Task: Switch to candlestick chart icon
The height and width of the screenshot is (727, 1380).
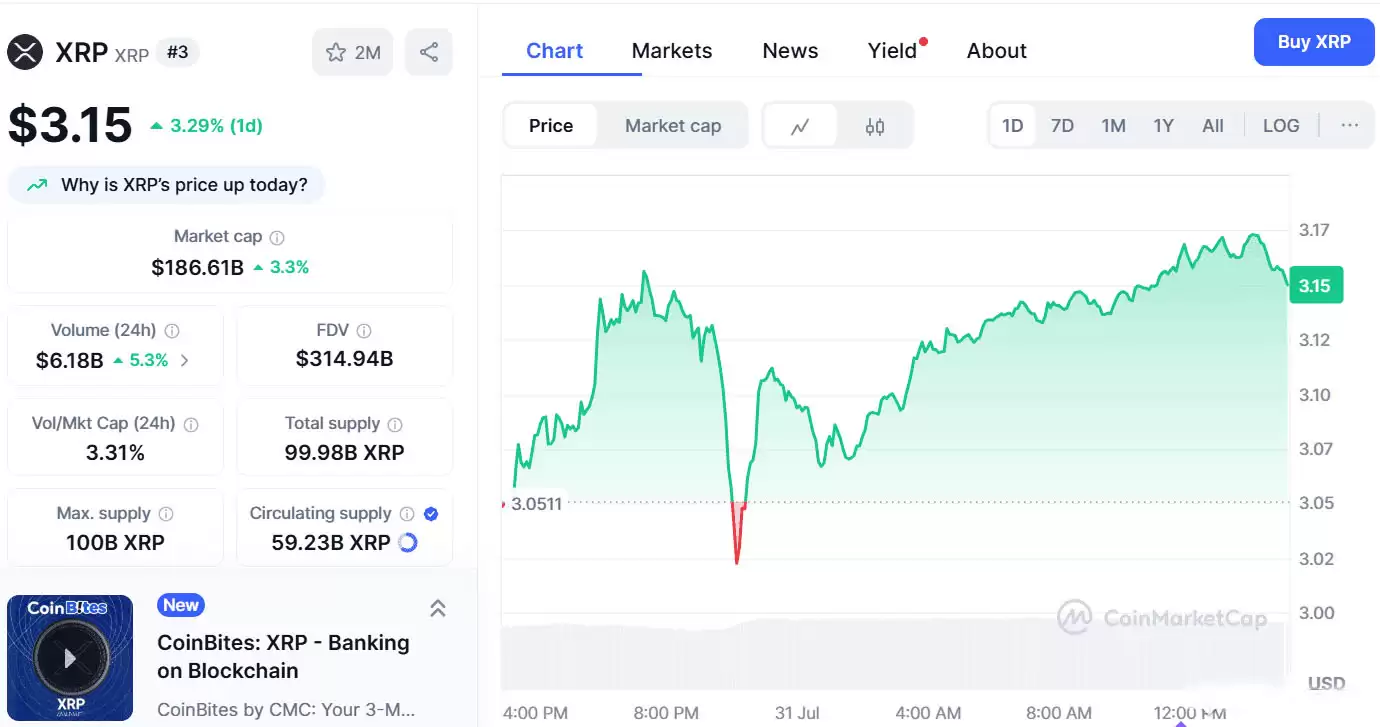Action: [x=874, y=125]
